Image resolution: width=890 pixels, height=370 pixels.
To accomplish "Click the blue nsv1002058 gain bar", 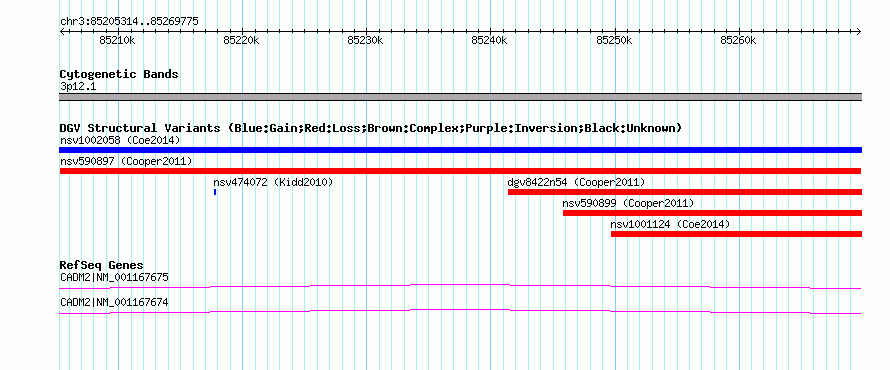I will coord(460,150).
